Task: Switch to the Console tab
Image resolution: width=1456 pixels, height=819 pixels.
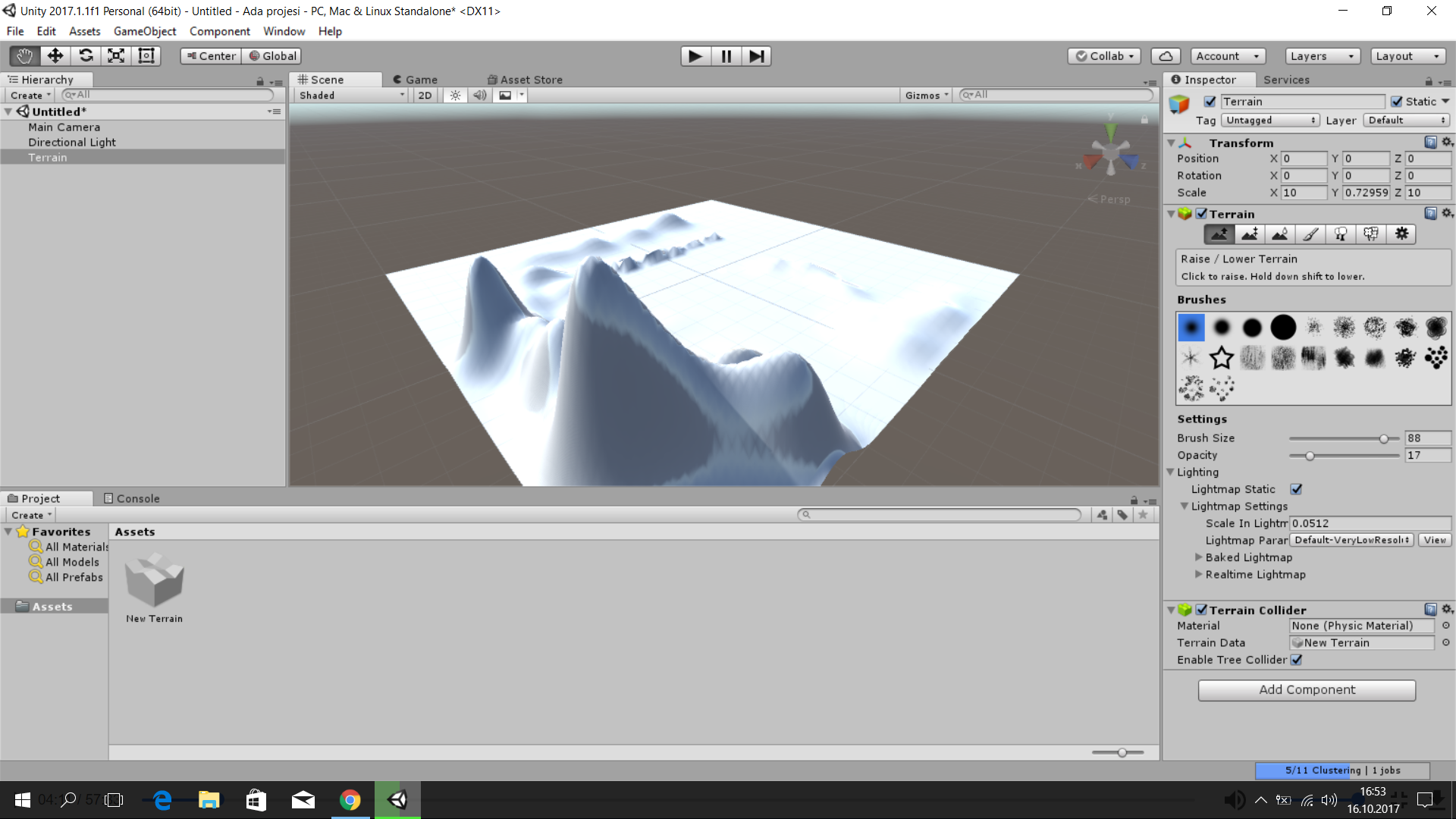Action: [x=132, y=498]
